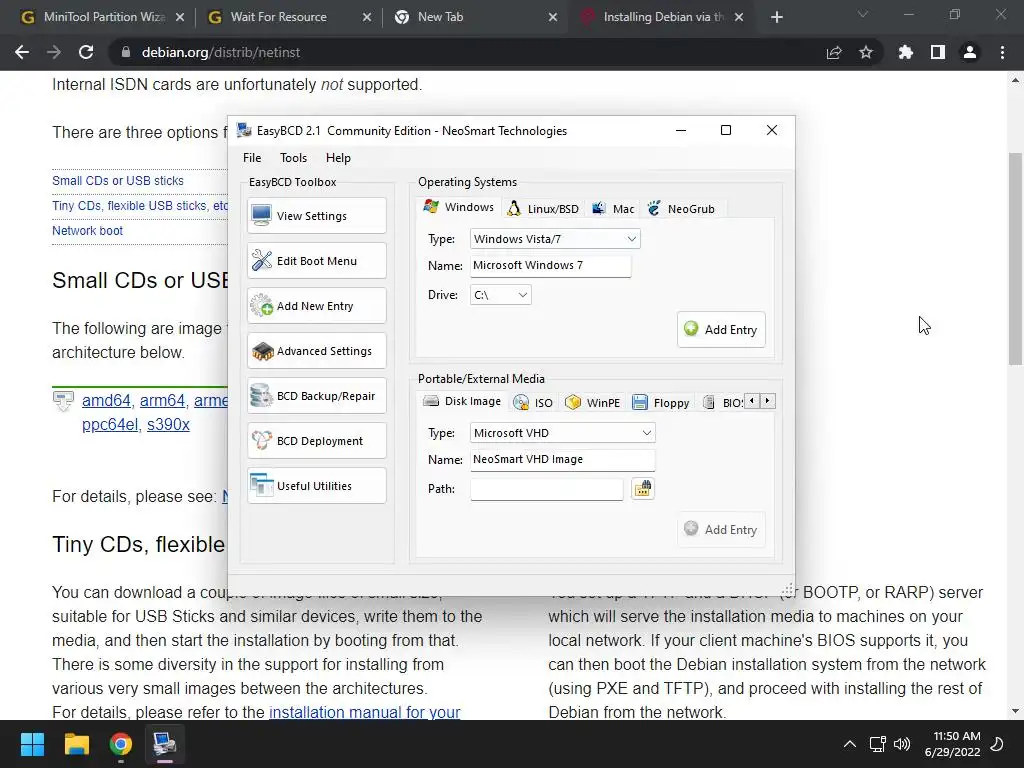
Task: Click the empty Path input field
Action: [x=547, y=489]
